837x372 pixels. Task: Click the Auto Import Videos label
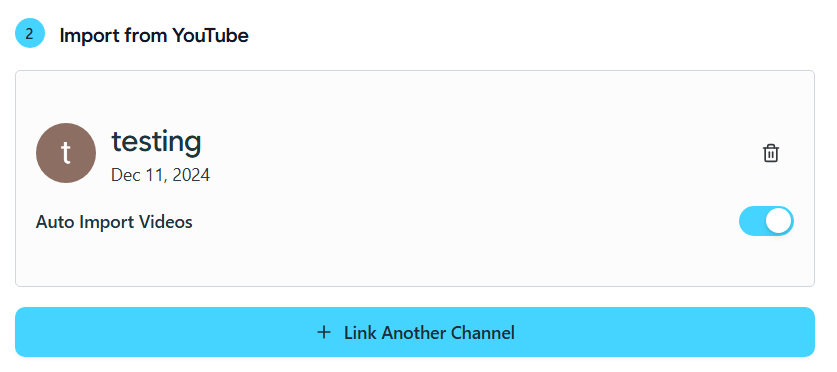pos(114,222)
